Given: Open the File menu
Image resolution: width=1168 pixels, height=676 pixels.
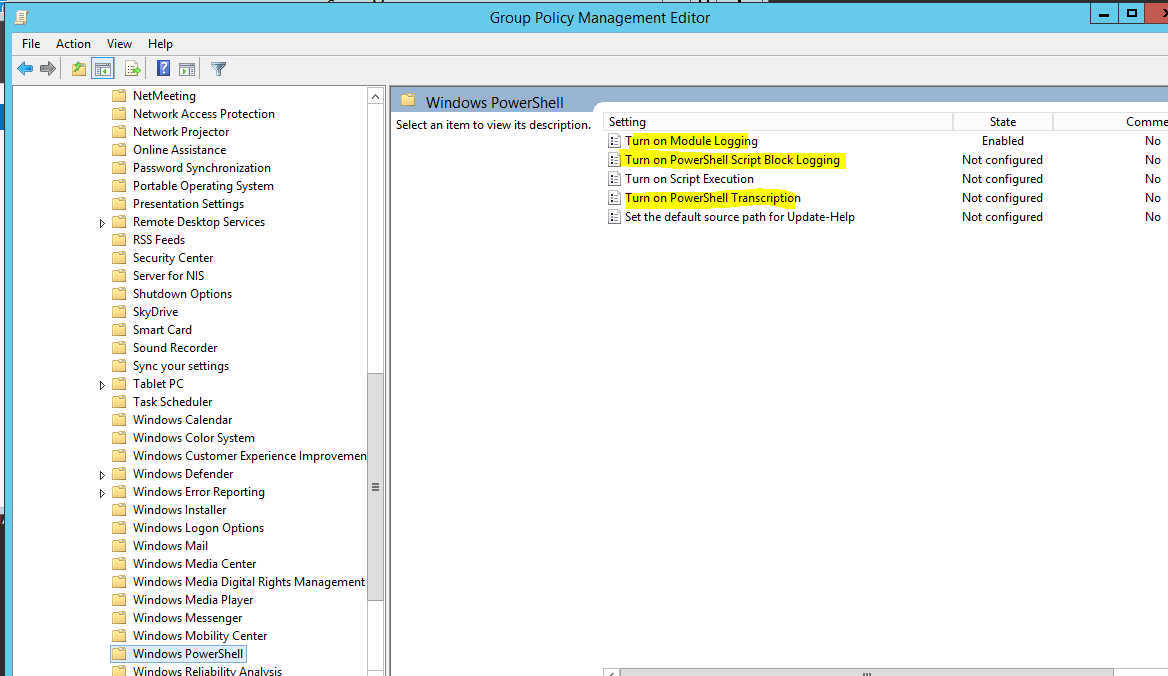Looking at the screenshot, I should coord(30,44).
